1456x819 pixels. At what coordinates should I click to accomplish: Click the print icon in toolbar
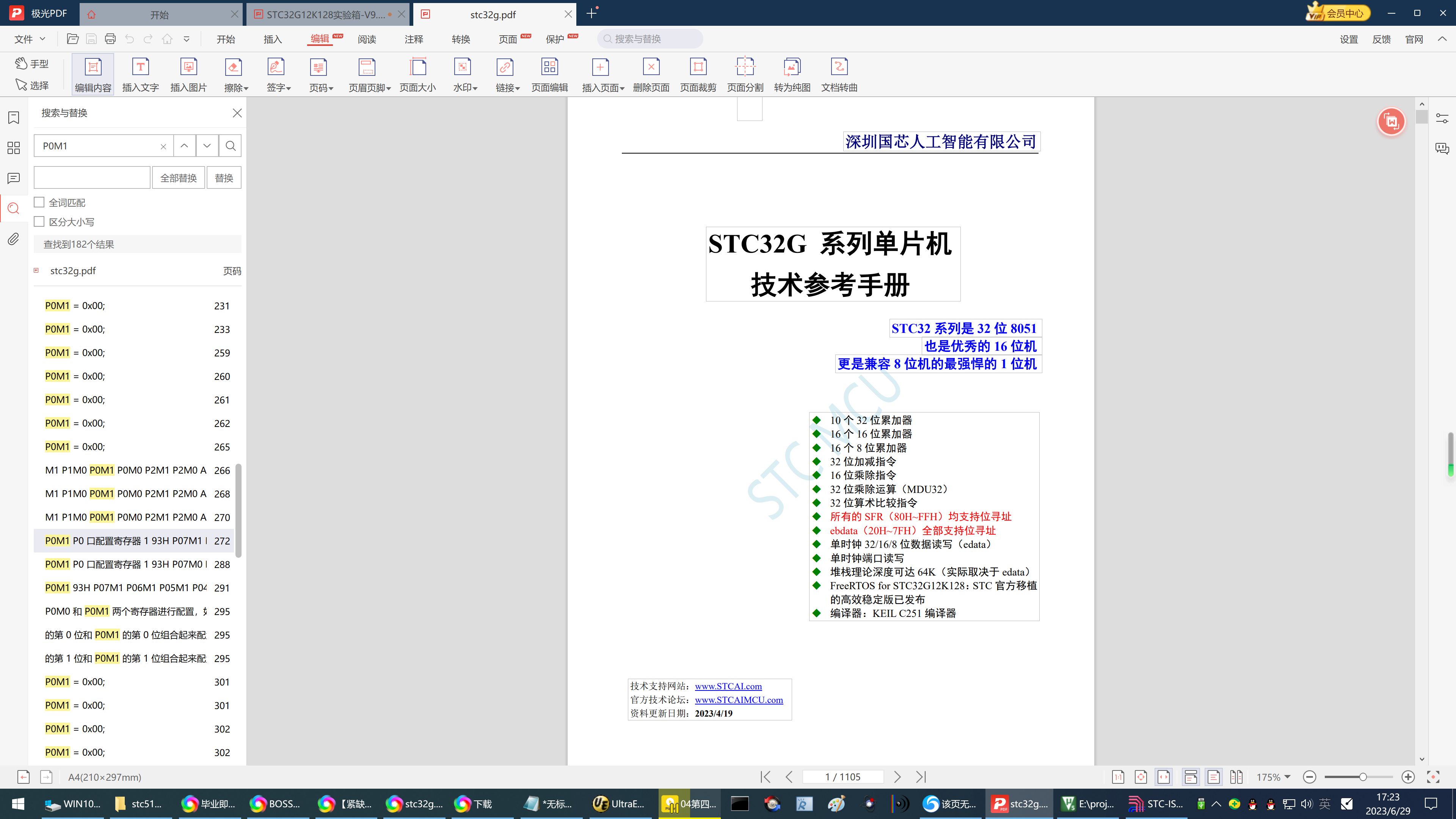click(110, 39)
